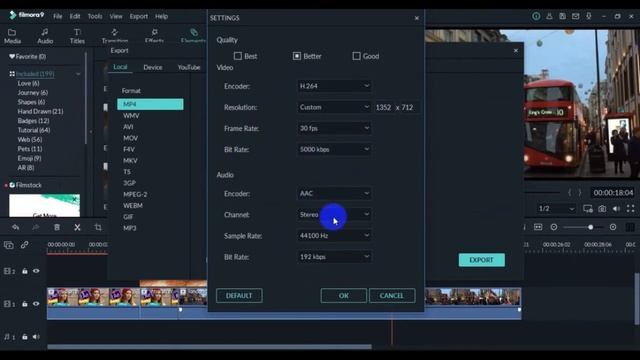Open video Bit Rate 5000 kbps dropdown
Viewport: 640px width, 360px height.
tap(334, 149)
